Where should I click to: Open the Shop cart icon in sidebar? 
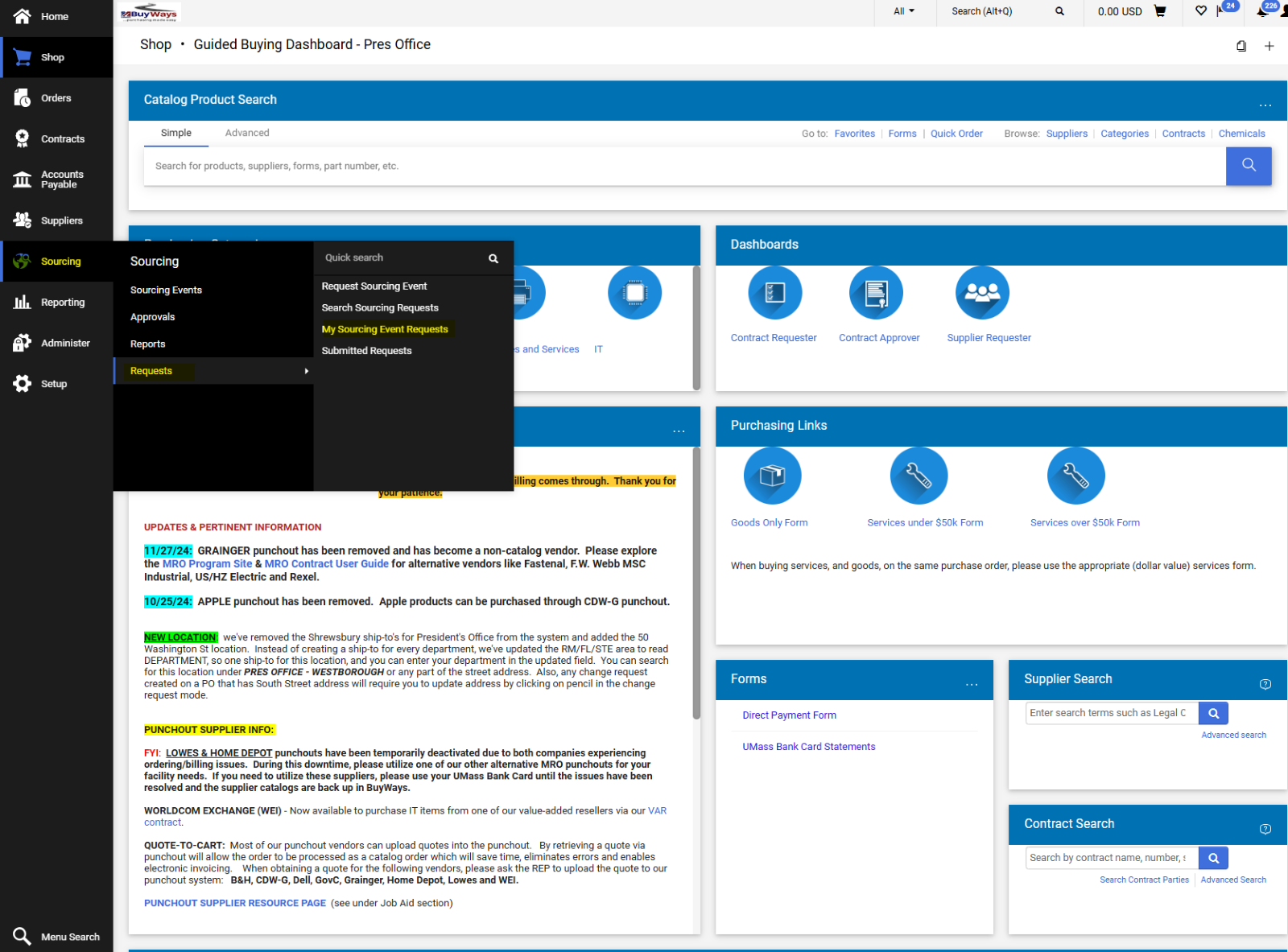(x=22, y=56)
